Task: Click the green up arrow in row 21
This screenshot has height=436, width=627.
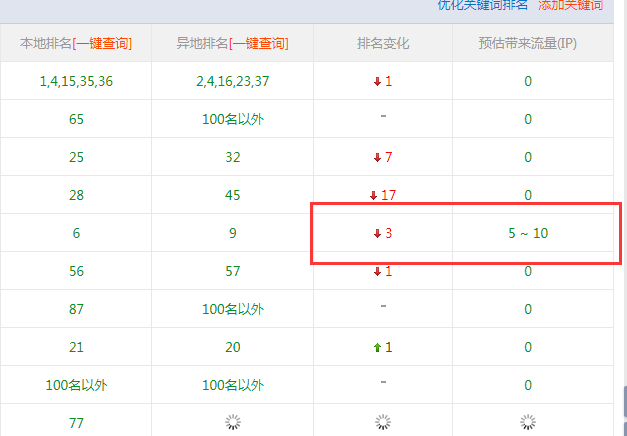Action: point(377,348)
